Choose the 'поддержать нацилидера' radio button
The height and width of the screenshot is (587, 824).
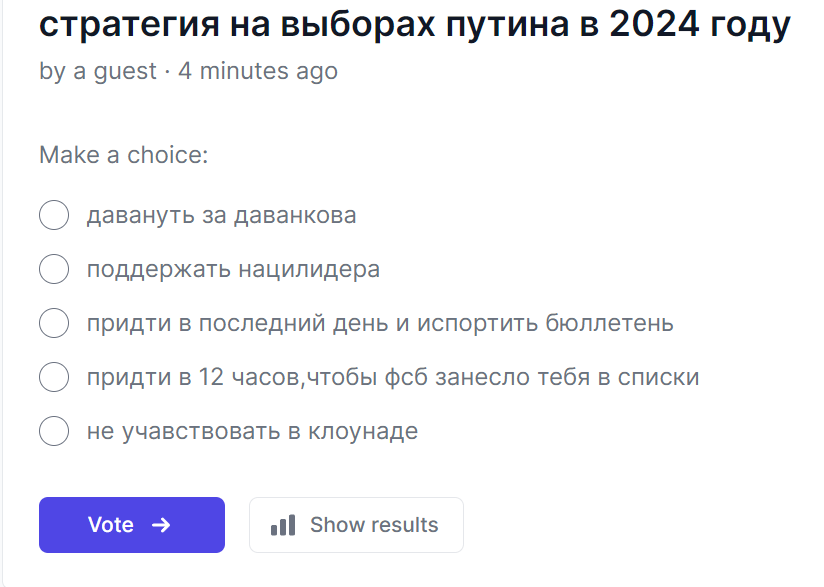54,269
